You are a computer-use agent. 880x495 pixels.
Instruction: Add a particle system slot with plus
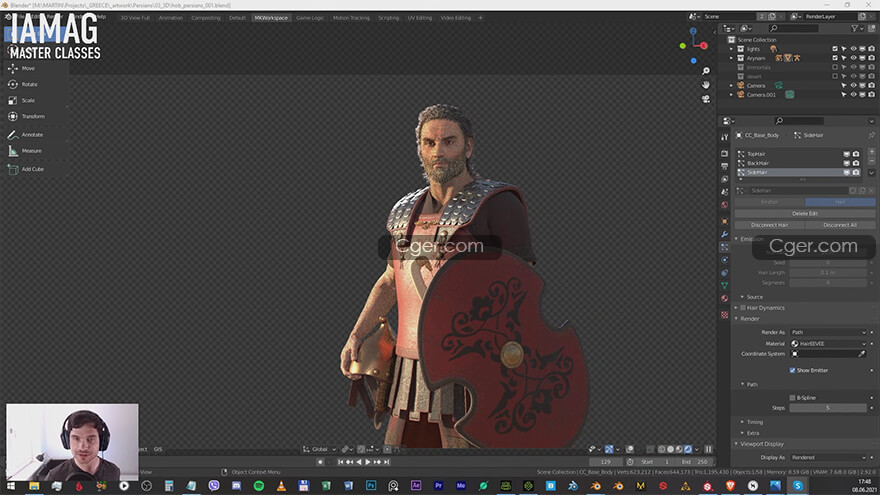pos(872,152)
